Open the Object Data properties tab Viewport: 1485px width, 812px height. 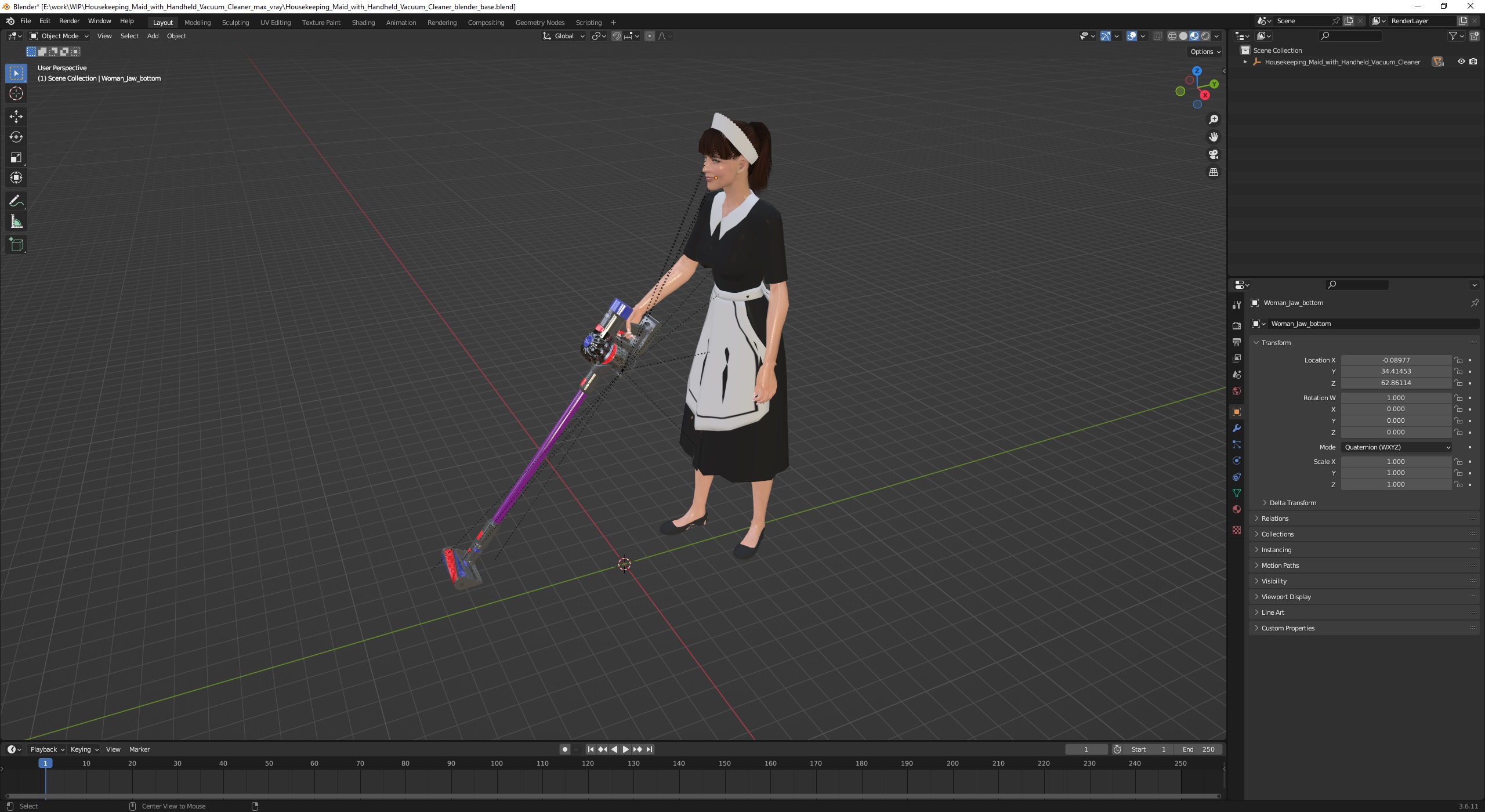[x=1237, y=493]
